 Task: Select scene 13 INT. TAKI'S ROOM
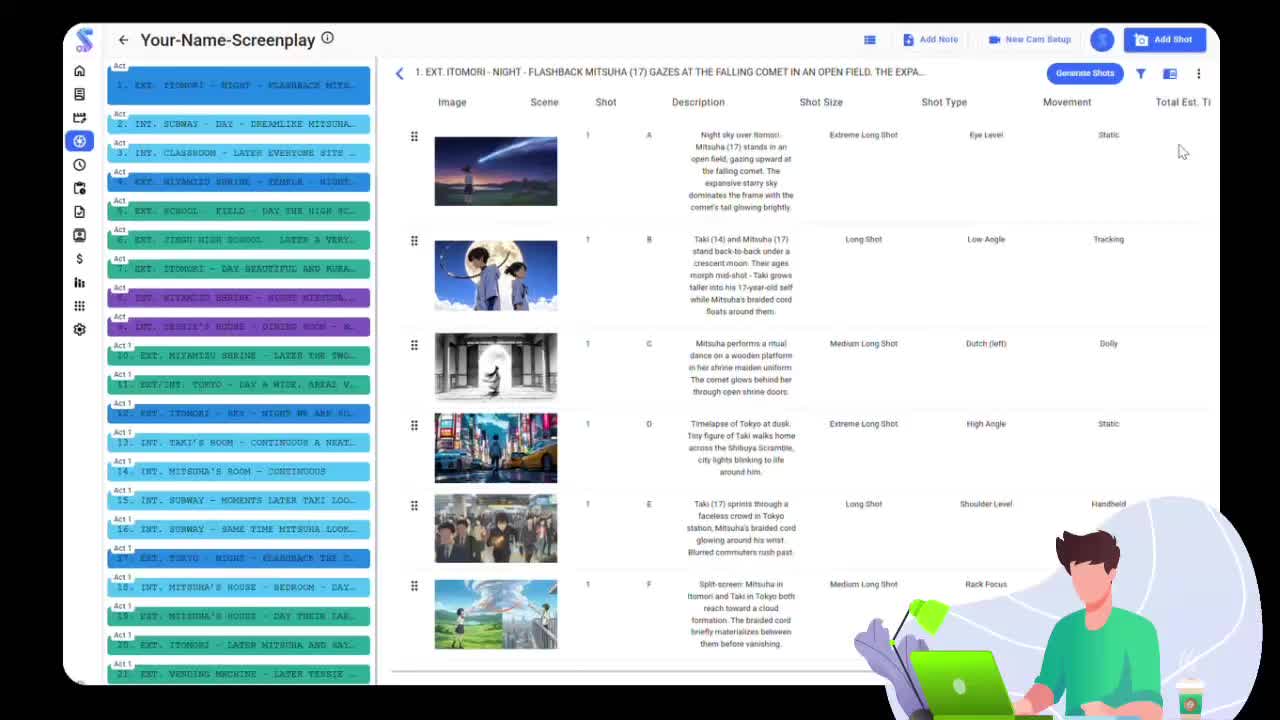pyautogui.click(x=239, y=443)
